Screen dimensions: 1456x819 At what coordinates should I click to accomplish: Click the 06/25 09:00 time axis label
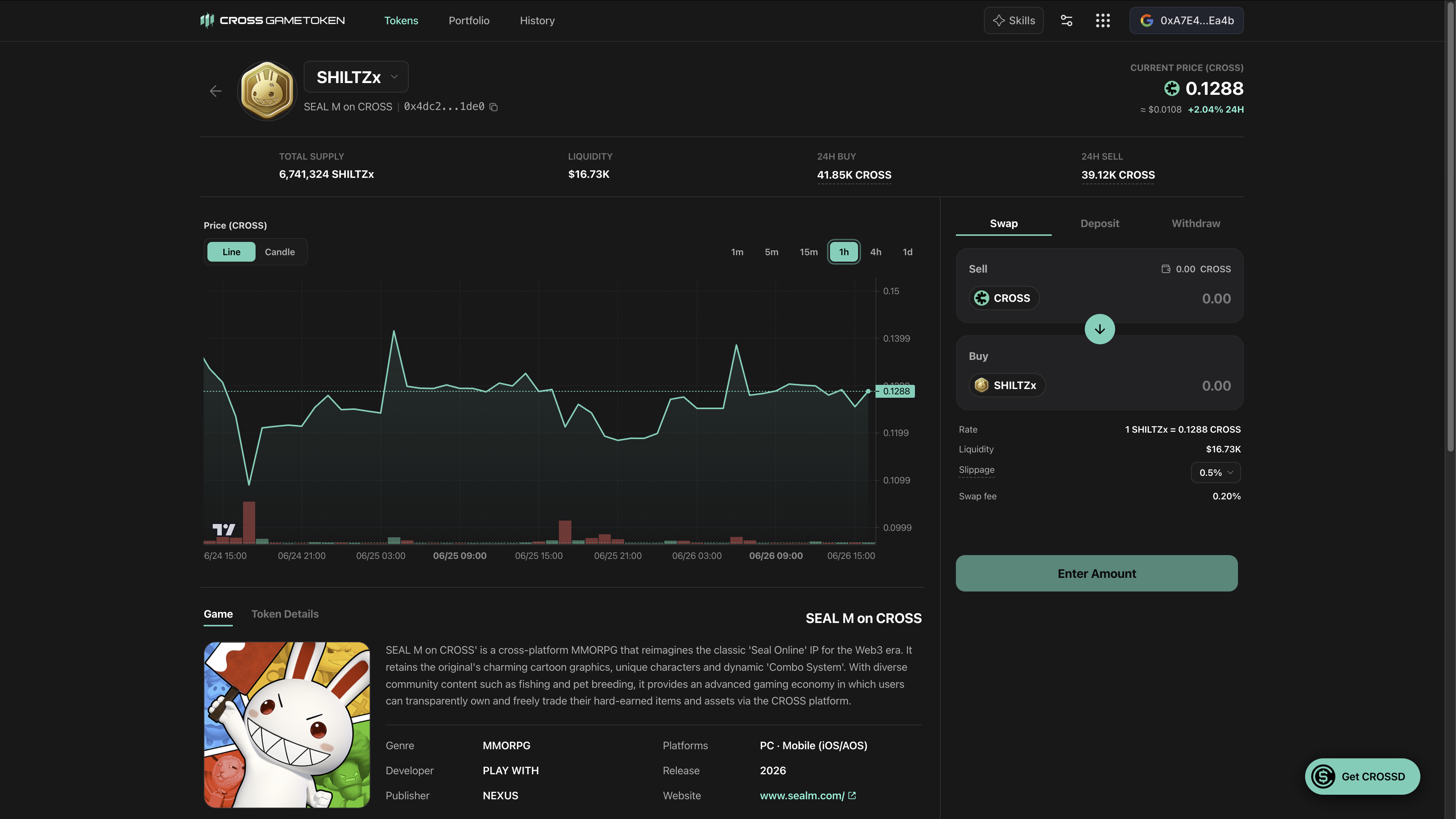coord(460,555)
